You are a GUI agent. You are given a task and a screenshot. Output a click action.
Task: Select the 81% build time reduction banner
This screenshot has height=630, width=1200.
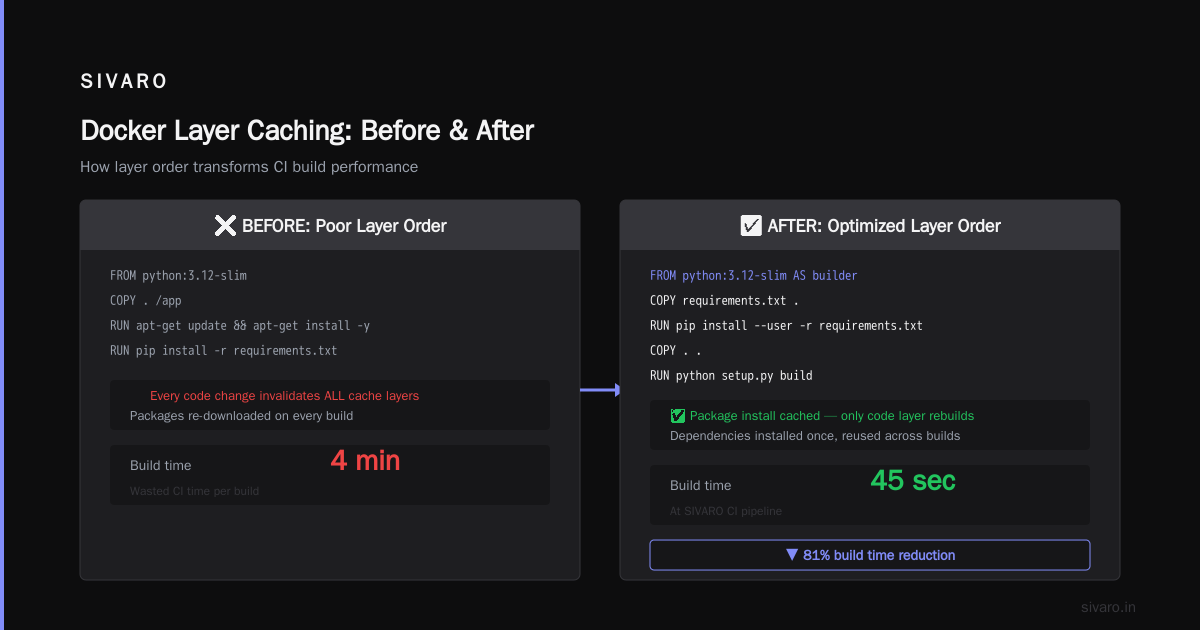point(870,555)
